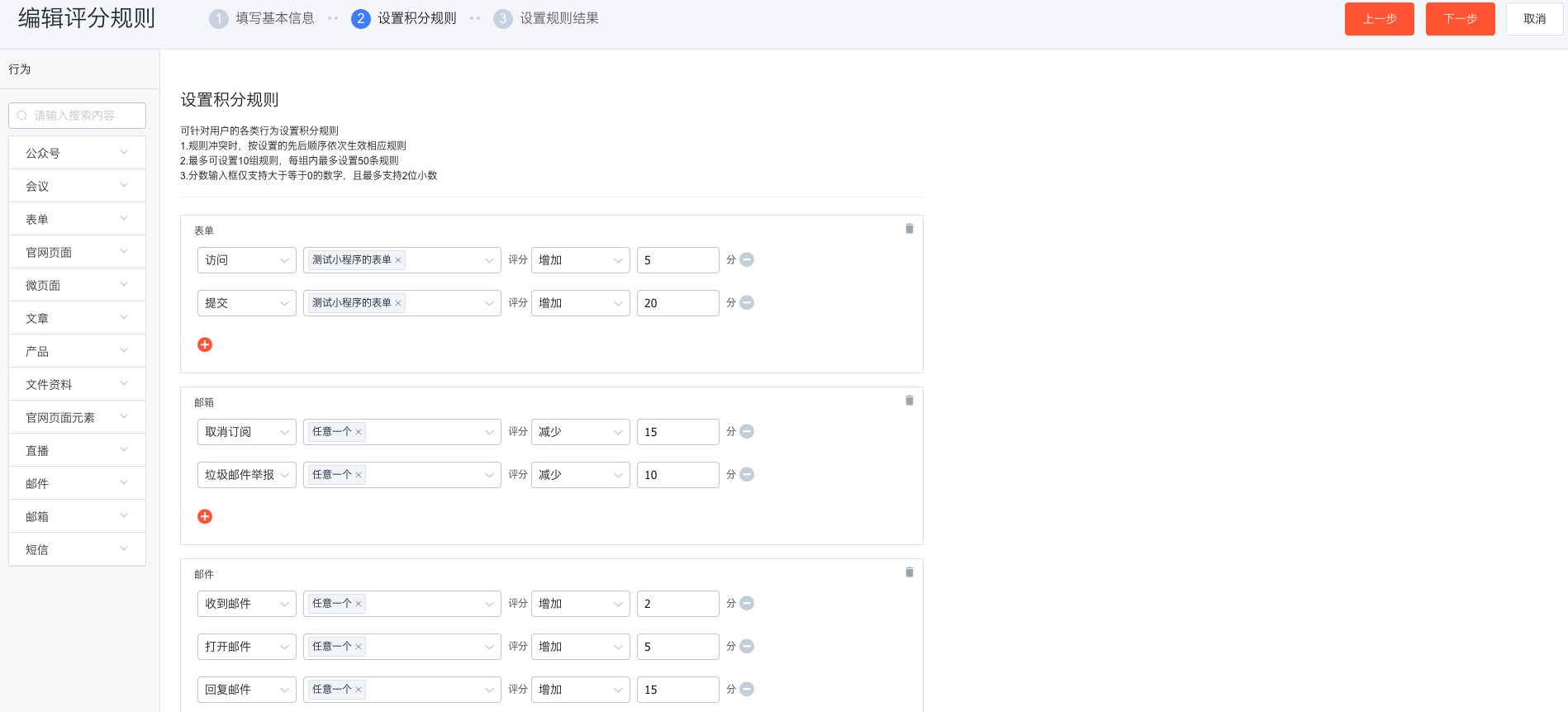Image resolution: width=1568 pixels, height=712 pixels.
Task: Remove 任意一个 tag in 取消订阅 row
Action: (x=359, y=432)
